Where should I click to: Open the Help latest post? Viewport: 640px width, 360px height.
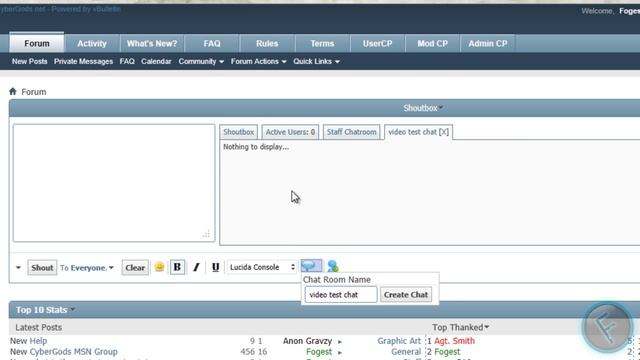coord(38,341)
